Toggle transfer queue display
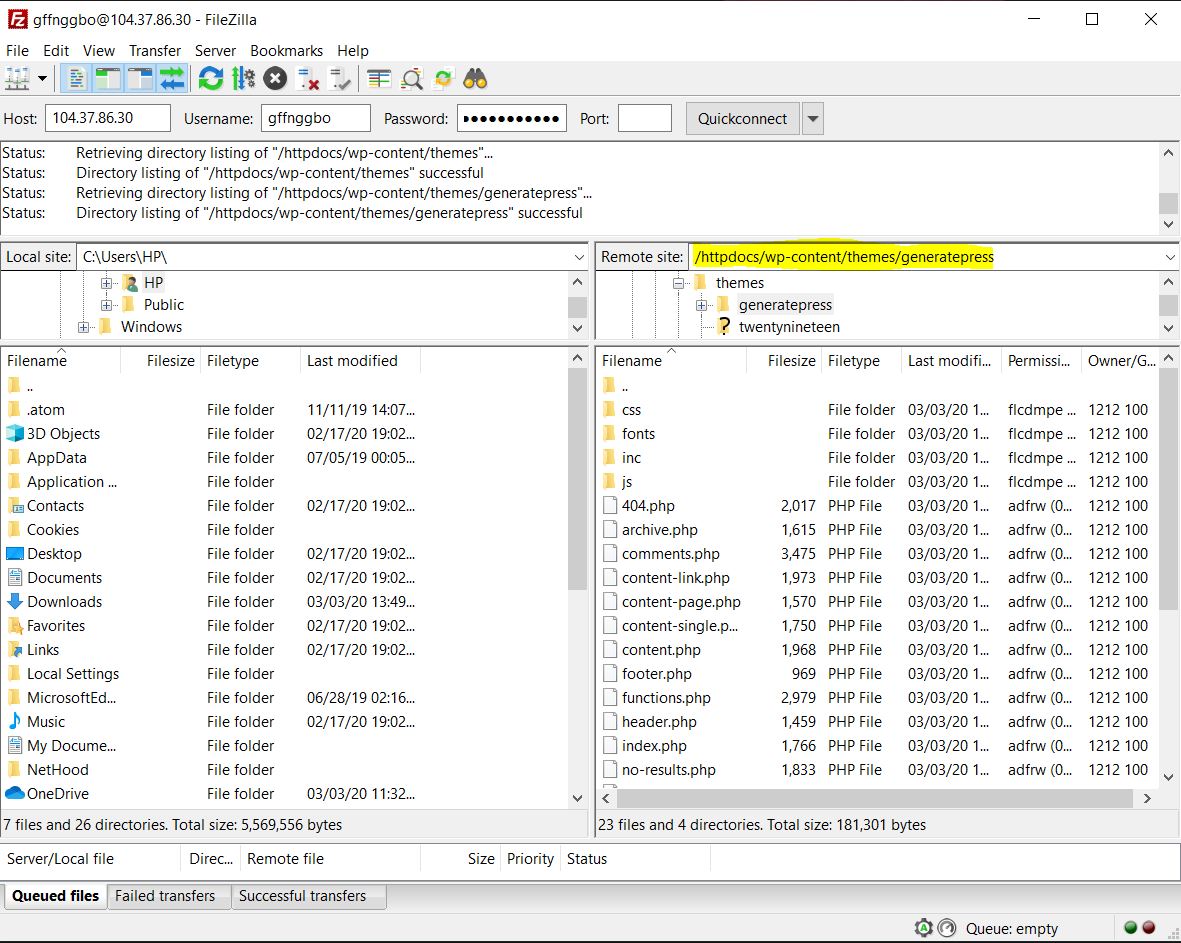This screenshot has height=943, width=1181. tap(172, 78)
